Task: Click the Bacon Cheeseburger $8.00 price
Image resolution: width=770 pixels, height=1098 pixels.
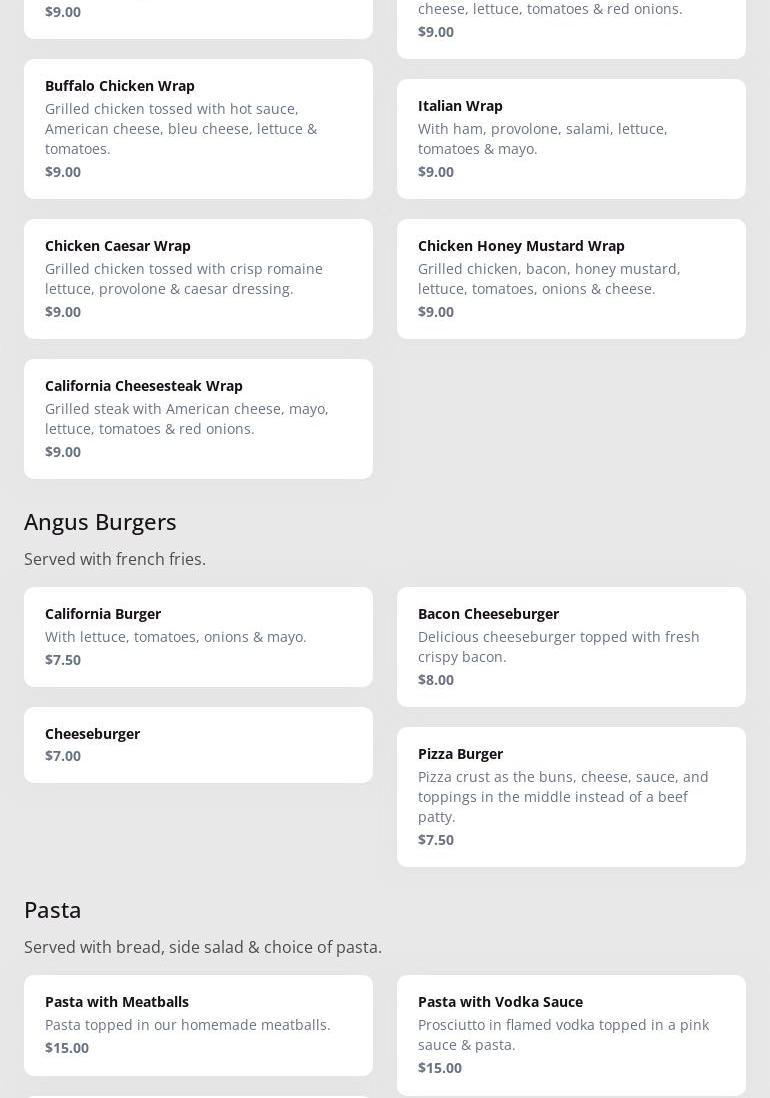Action: point(436,680)
